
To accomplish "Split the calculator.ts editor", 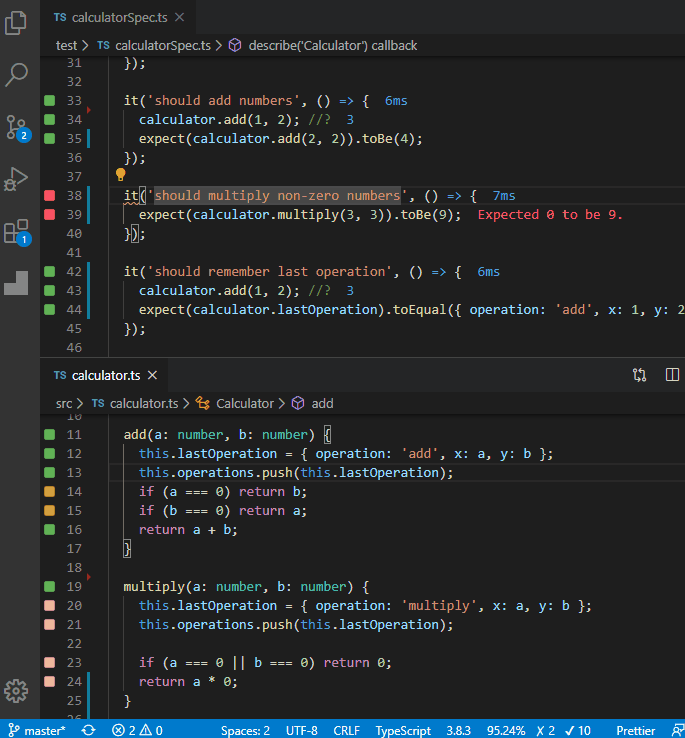I will 672,375.
